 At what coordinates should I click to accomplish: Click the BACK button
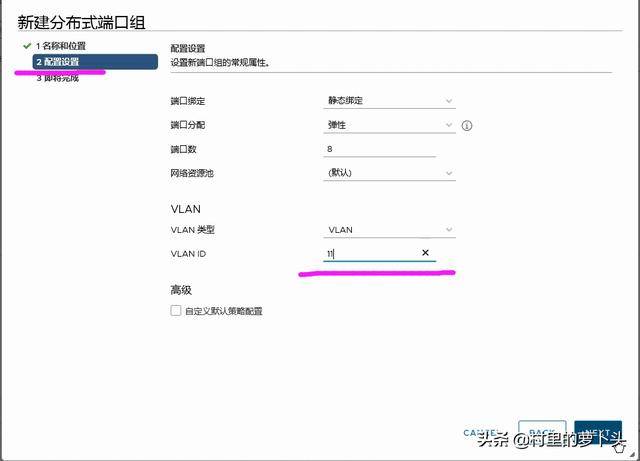click(542, 434)
